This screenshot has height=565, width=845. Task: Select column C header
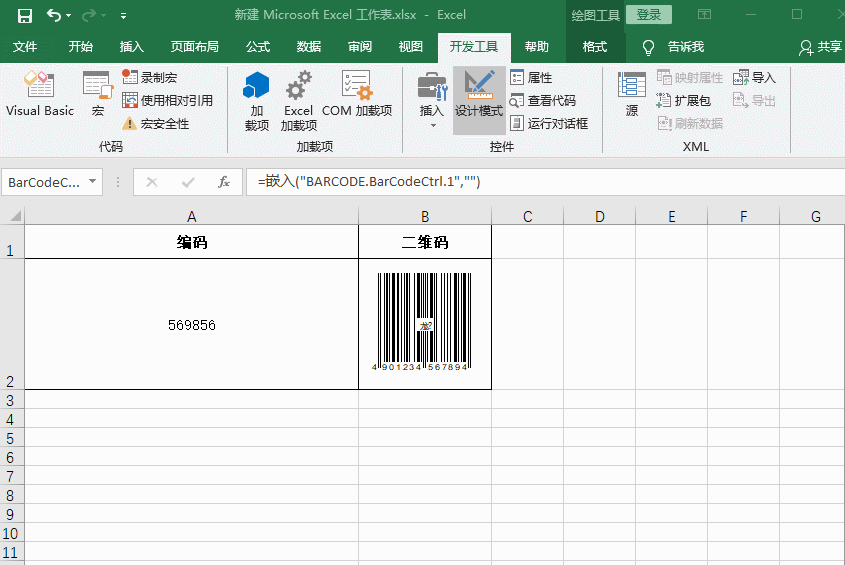point(528,216)
